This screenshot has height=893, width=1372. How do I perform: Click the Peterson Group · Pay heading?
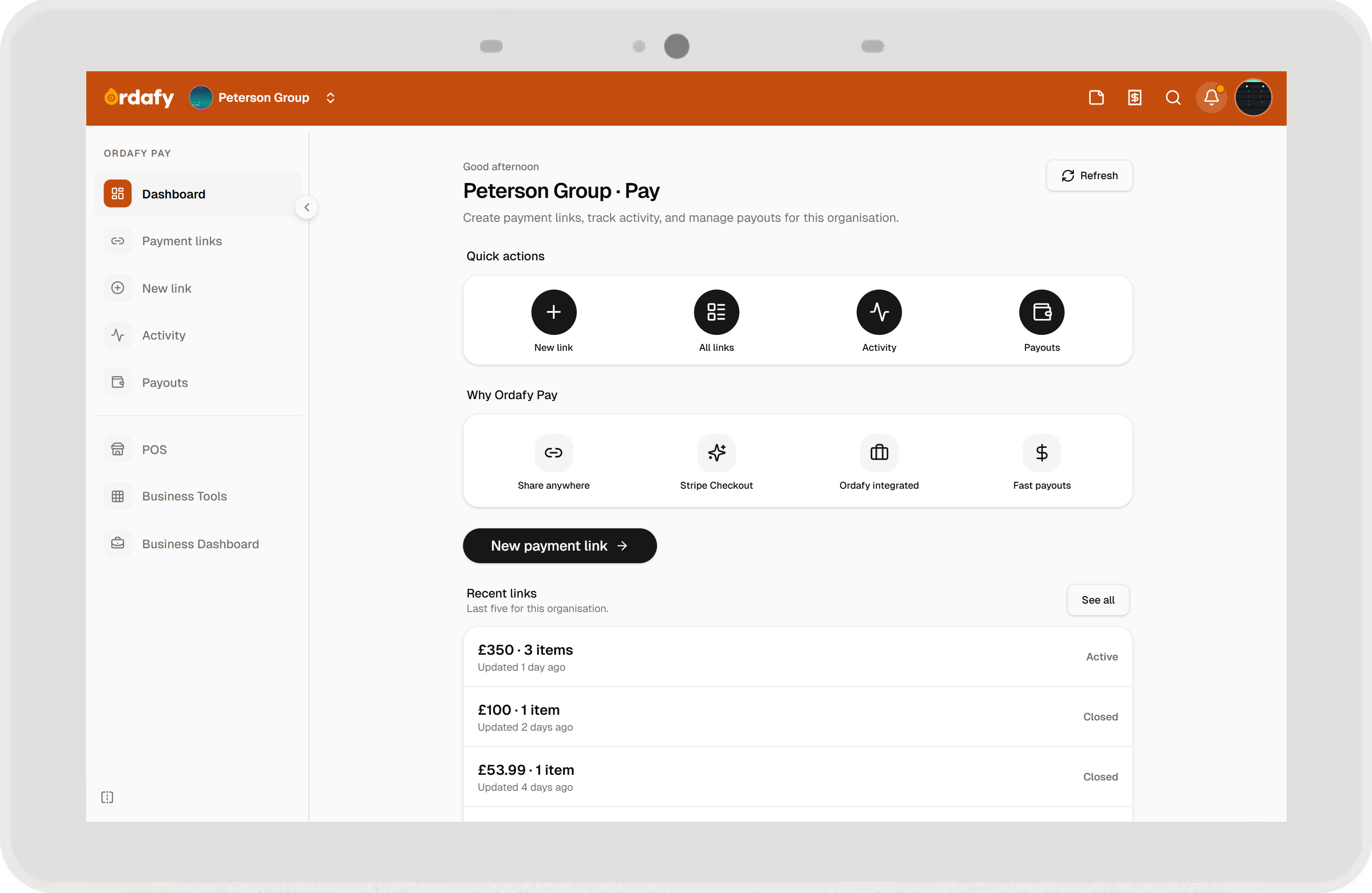[561, 191]
